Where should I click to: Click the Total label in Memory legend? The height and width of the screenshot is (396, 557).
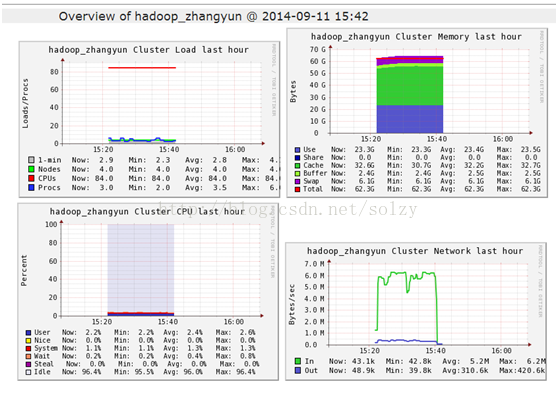313,189
